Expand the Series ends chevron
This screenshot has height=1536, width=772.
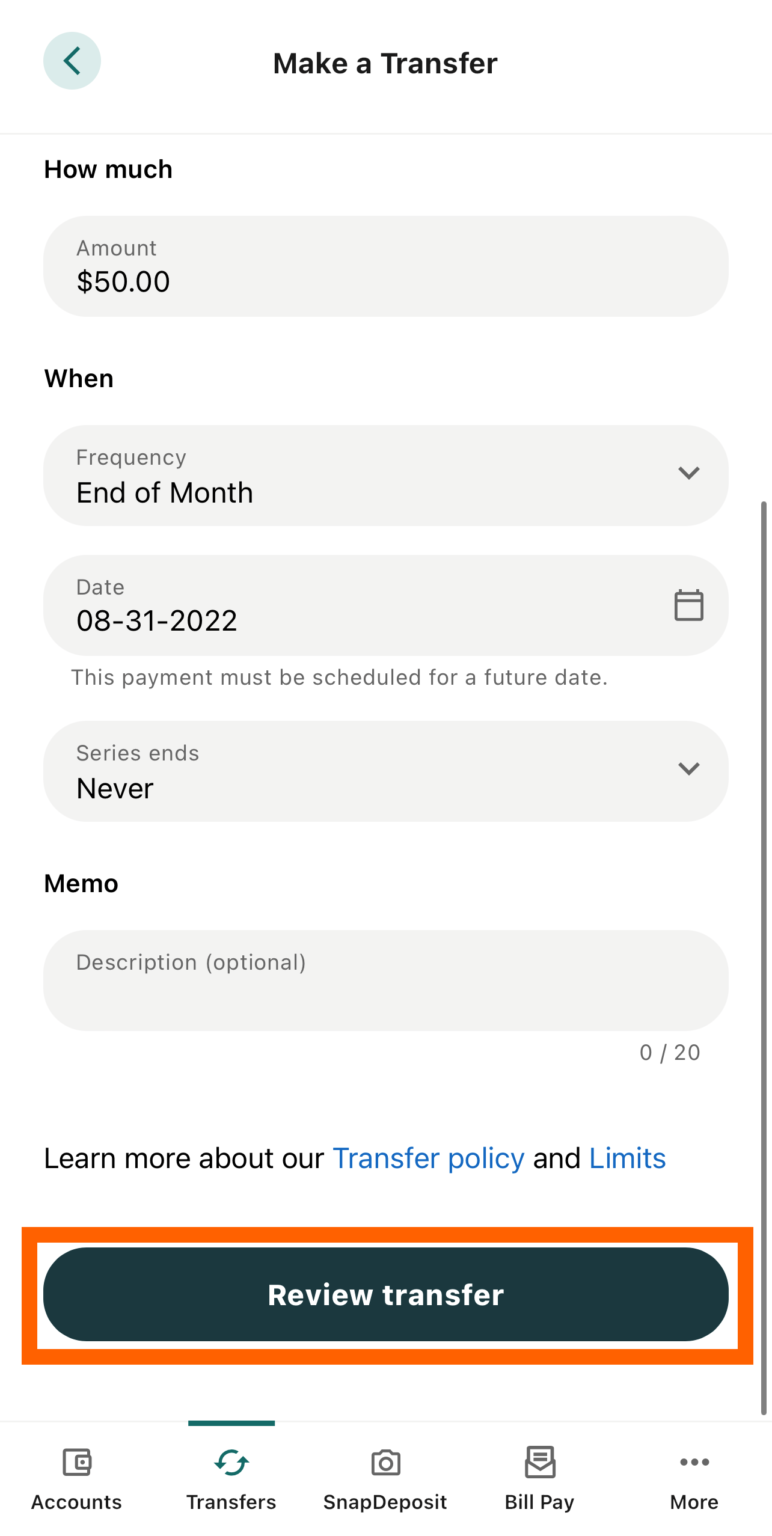pos(688,769)
